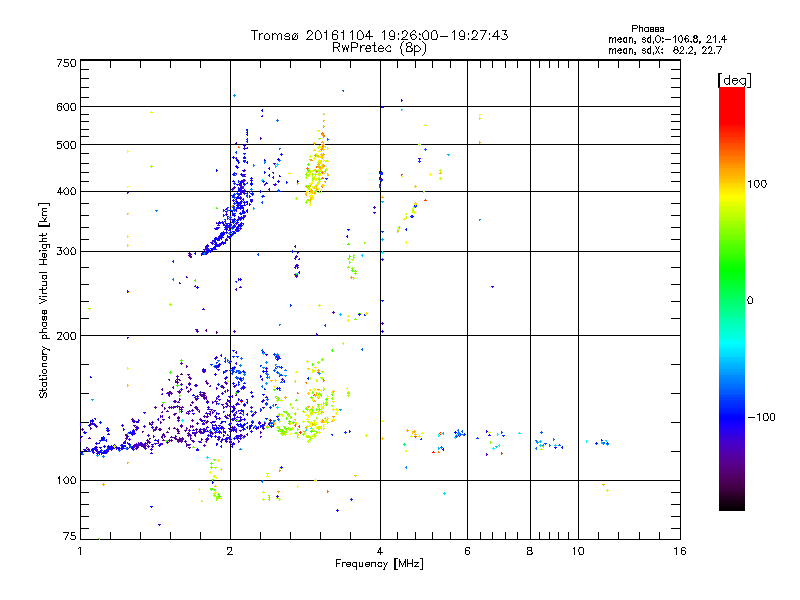Click x-axis tick label '10'
The height and width of the screenshot is (600, 800).
(578, 551)
